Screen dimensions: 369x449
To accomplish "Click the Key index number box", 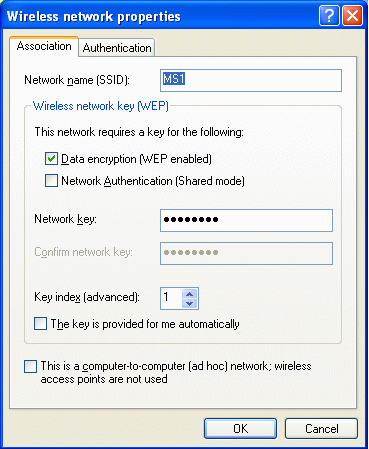I will [171, 298].
